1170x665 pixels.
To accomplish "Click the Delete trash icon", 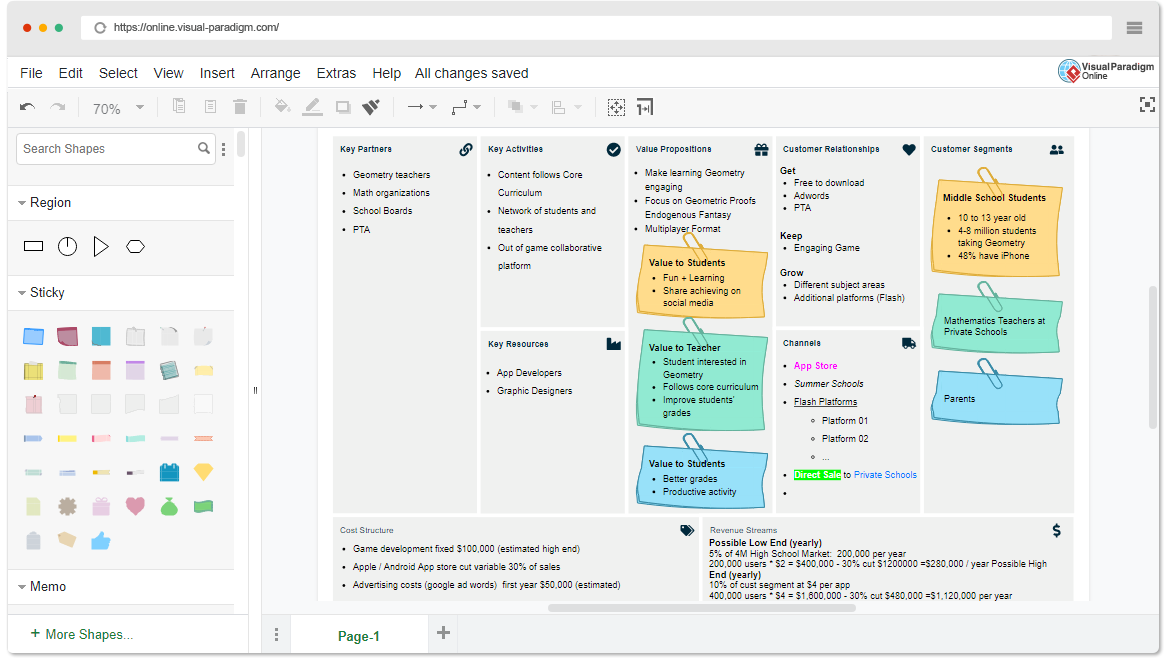I will [240, 107].
